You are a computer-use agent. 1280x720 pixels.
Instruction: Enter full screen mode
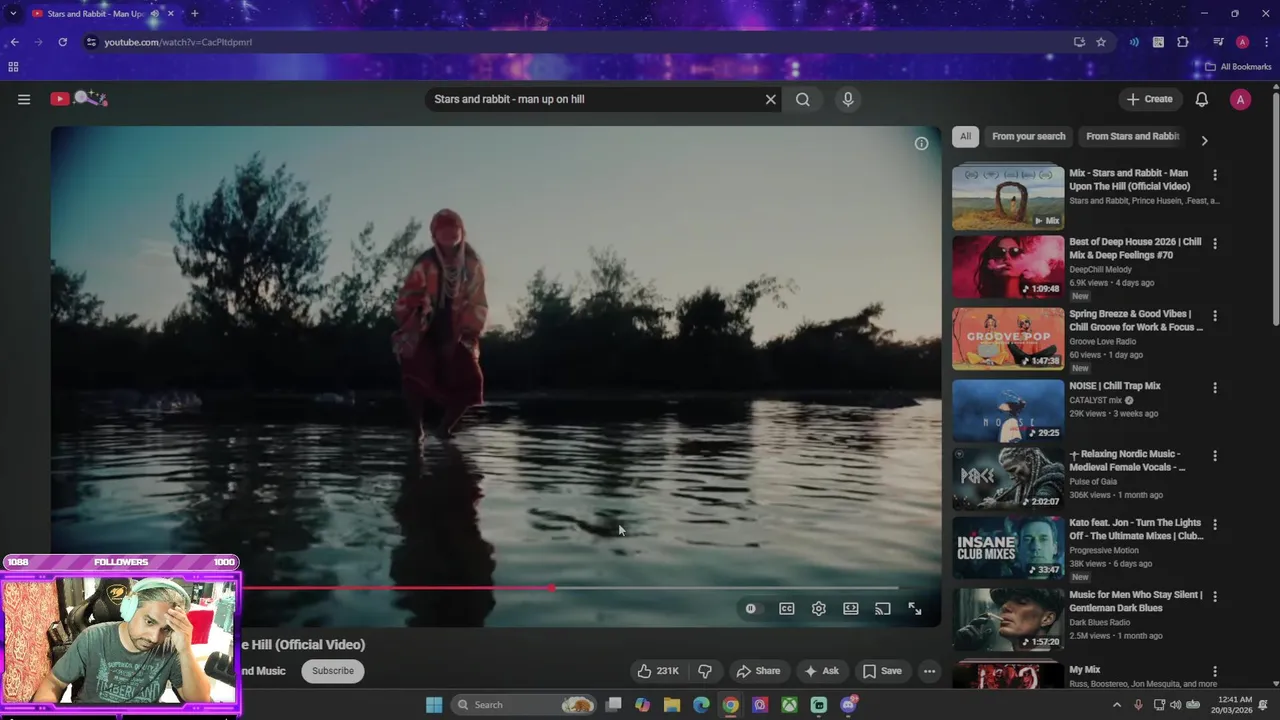[x=915, y=608]
